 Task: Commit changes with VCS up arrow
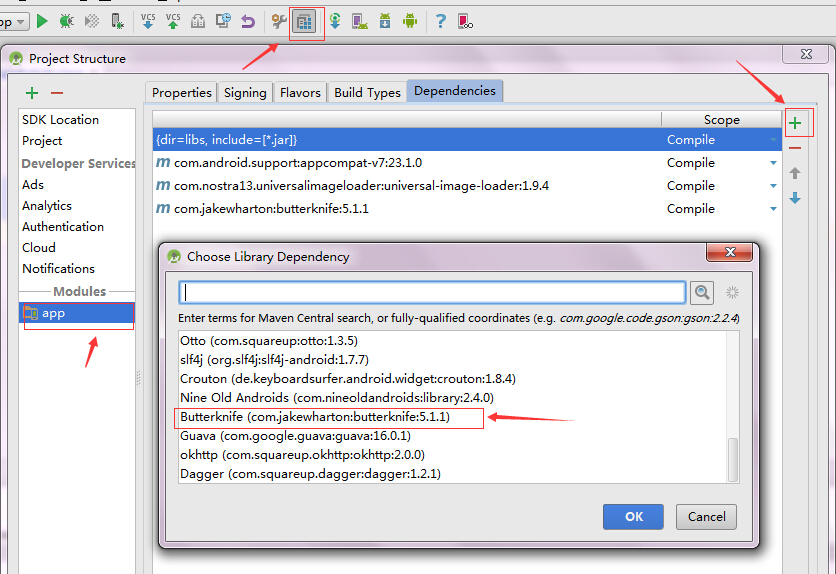173,21
